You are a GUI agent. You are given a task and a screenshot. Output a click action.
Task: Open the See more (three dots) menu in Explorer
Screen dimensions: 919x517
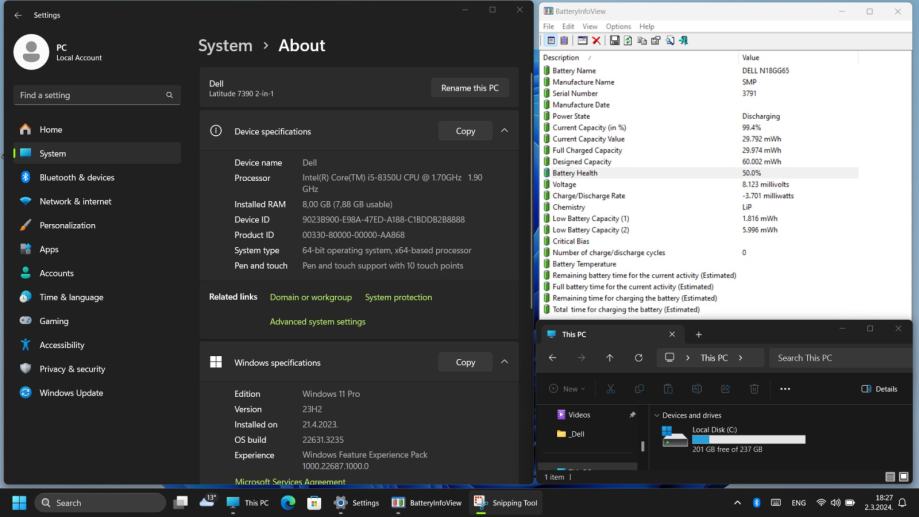click(x=785, y=389)
